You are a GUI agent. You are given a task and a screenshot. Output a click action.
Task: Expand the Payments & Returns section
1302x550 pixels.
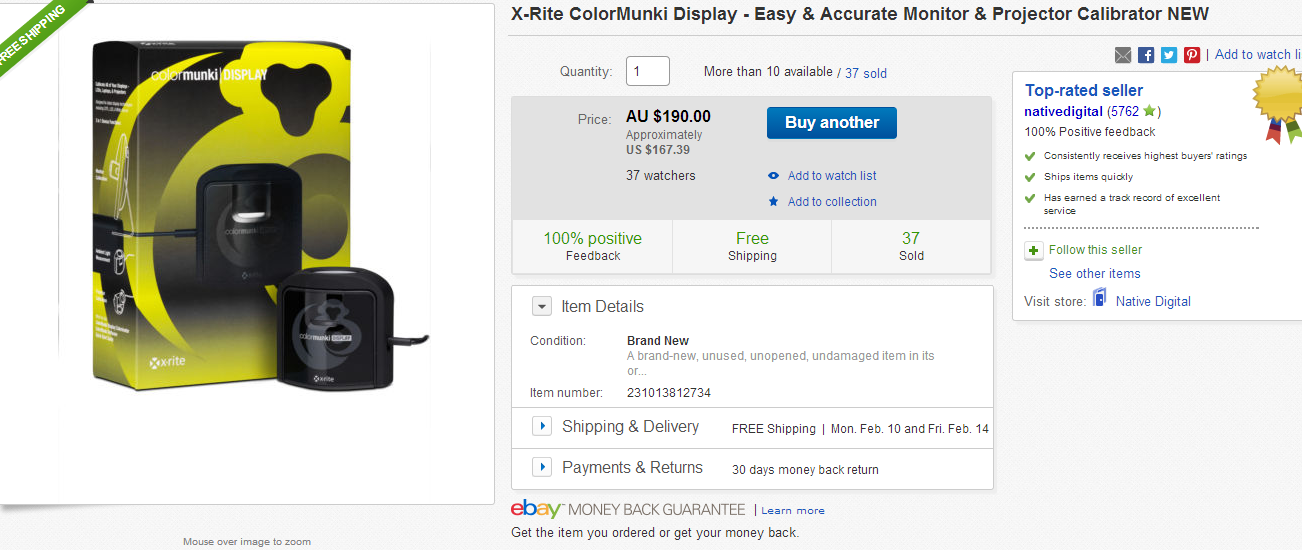pos(541,467)
